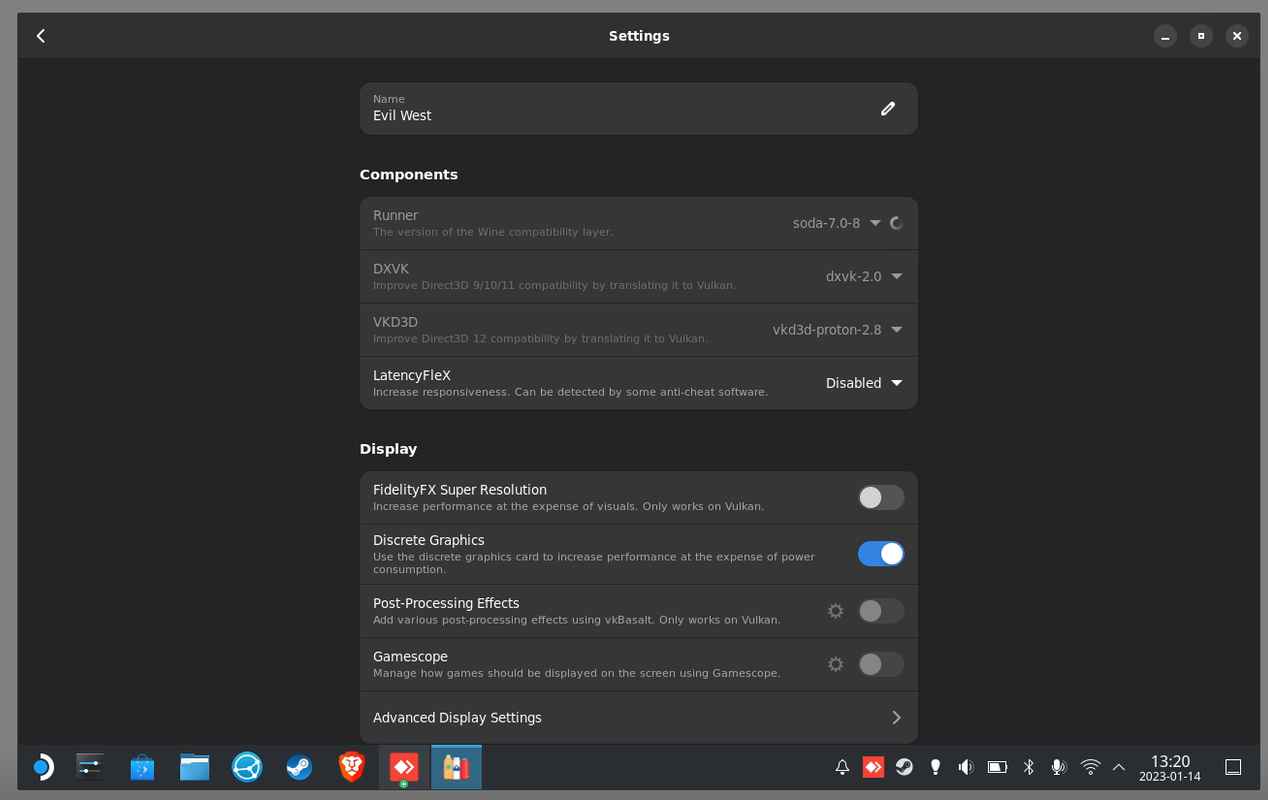Open the Runner soda-7.0-8 dropdown
This screenshot has height=800, width=1268.
pyautogui.click(x=837, y=223)
